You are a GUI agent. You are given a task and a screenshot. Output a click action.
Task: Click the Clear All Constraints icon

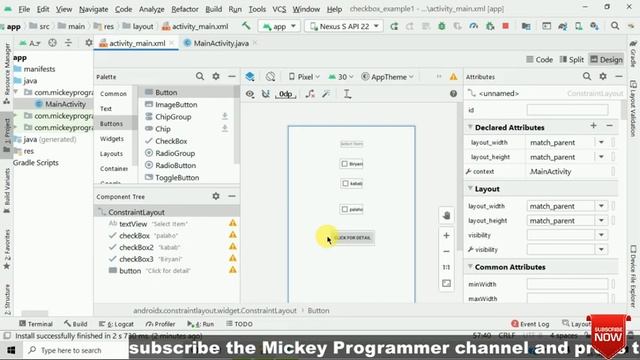click(x=310, y=94)
